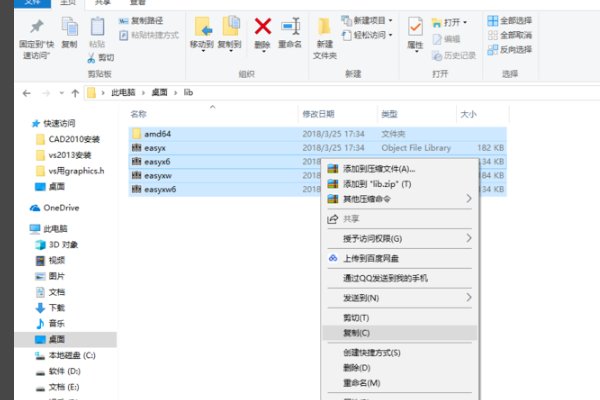Click Paste Shortcut in the ribbon

click(x=149, y=35)
